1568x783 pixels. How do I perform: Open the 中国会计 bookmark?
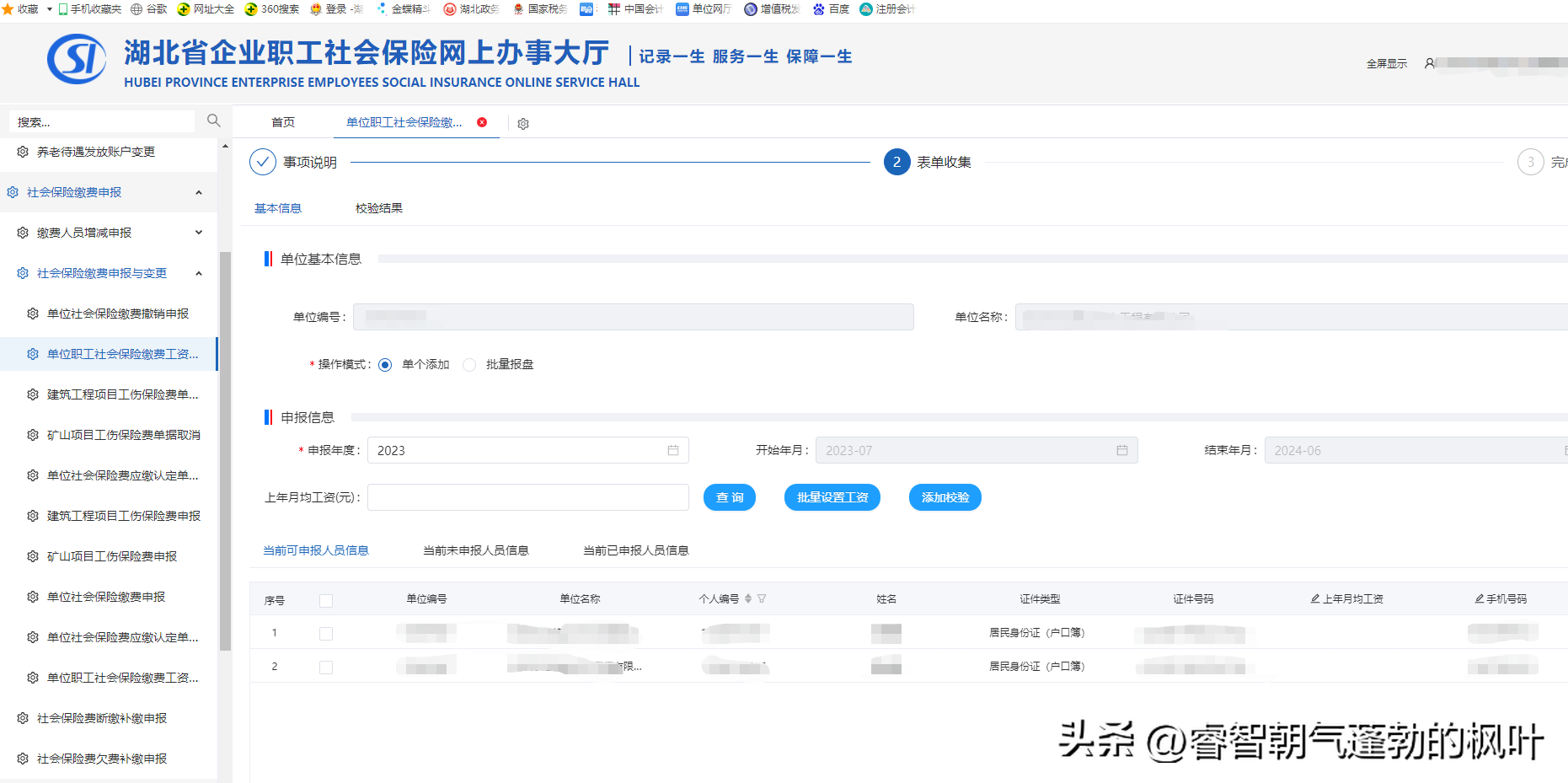(x=635, y=8)
